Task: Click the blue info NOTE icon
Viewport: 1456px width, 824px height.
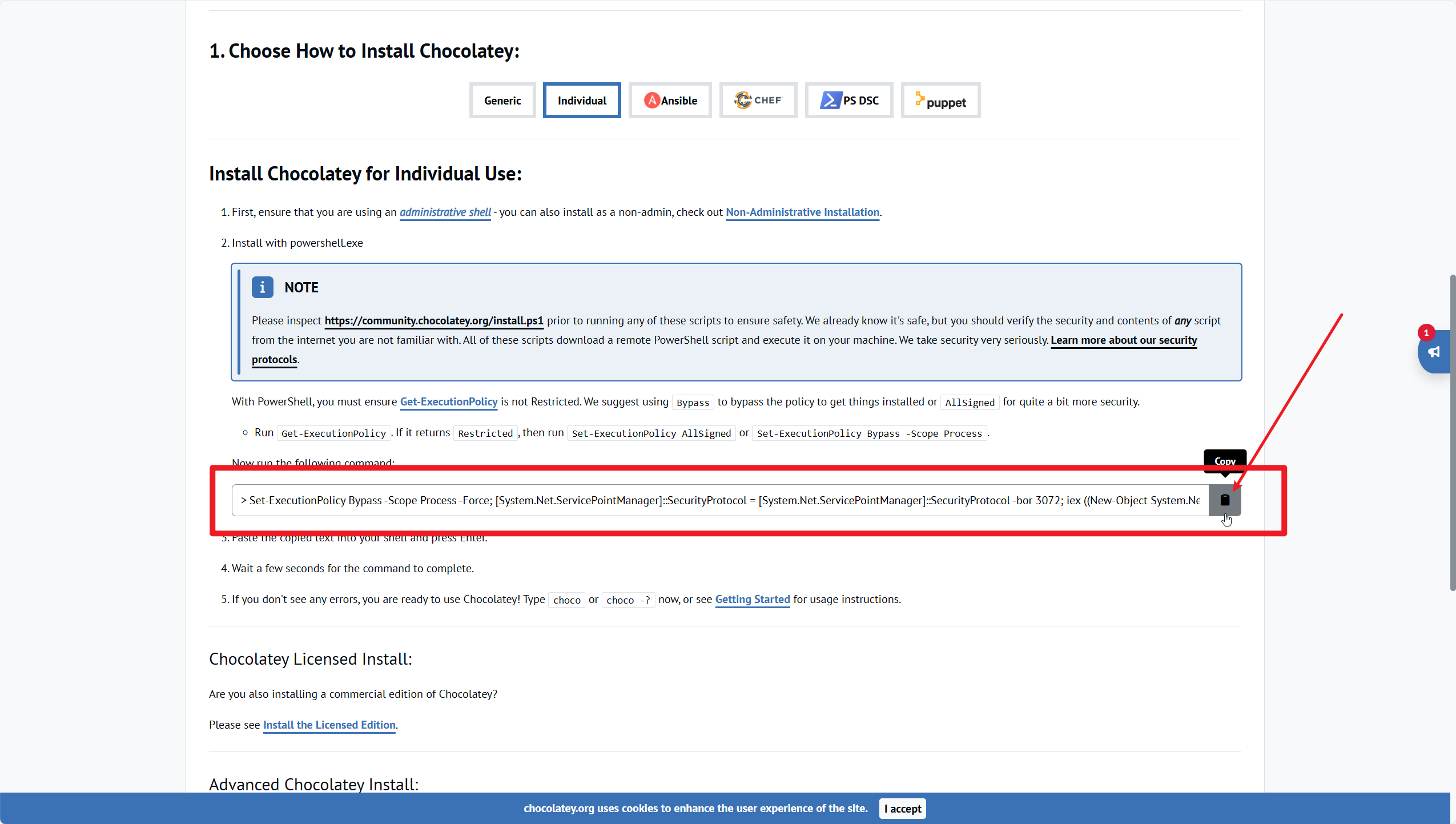Action: click(262, 287)
